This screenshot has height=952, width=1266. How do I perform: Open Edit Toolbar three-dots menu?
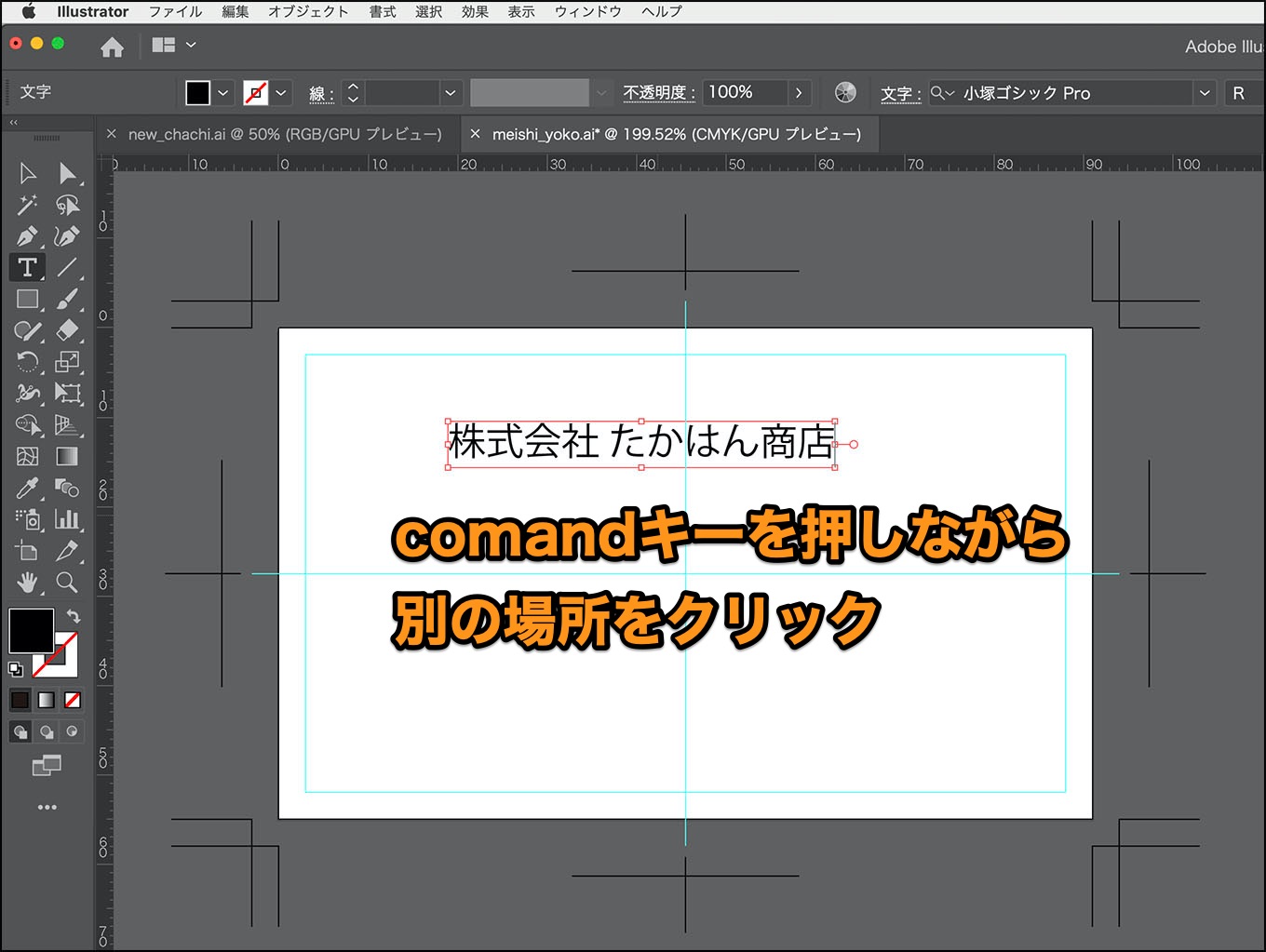47,808
